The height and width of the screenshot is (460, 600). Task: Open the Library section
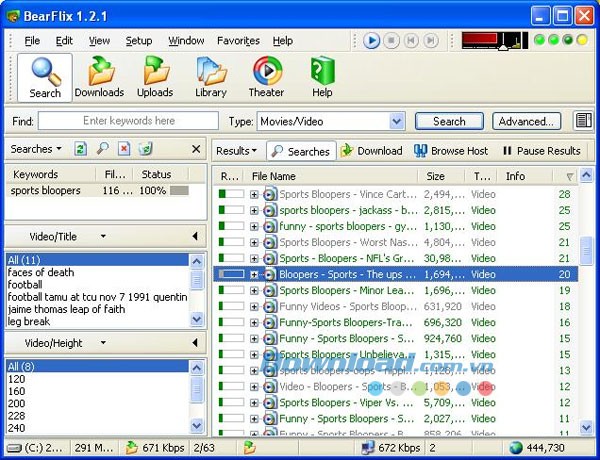(211, 77)
